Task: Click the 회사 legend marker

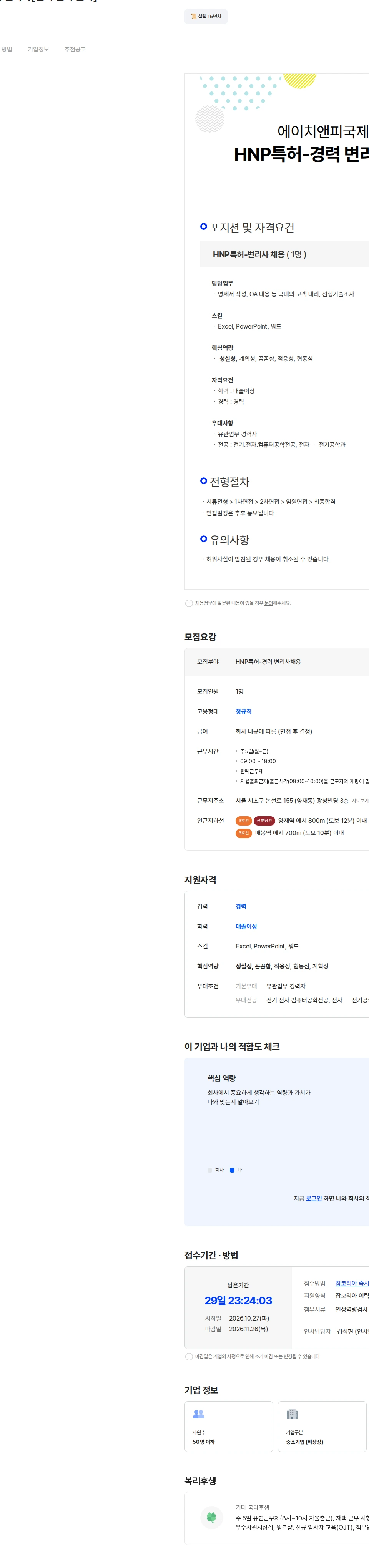Action: pyautogui.click(x=210, y=1170)
